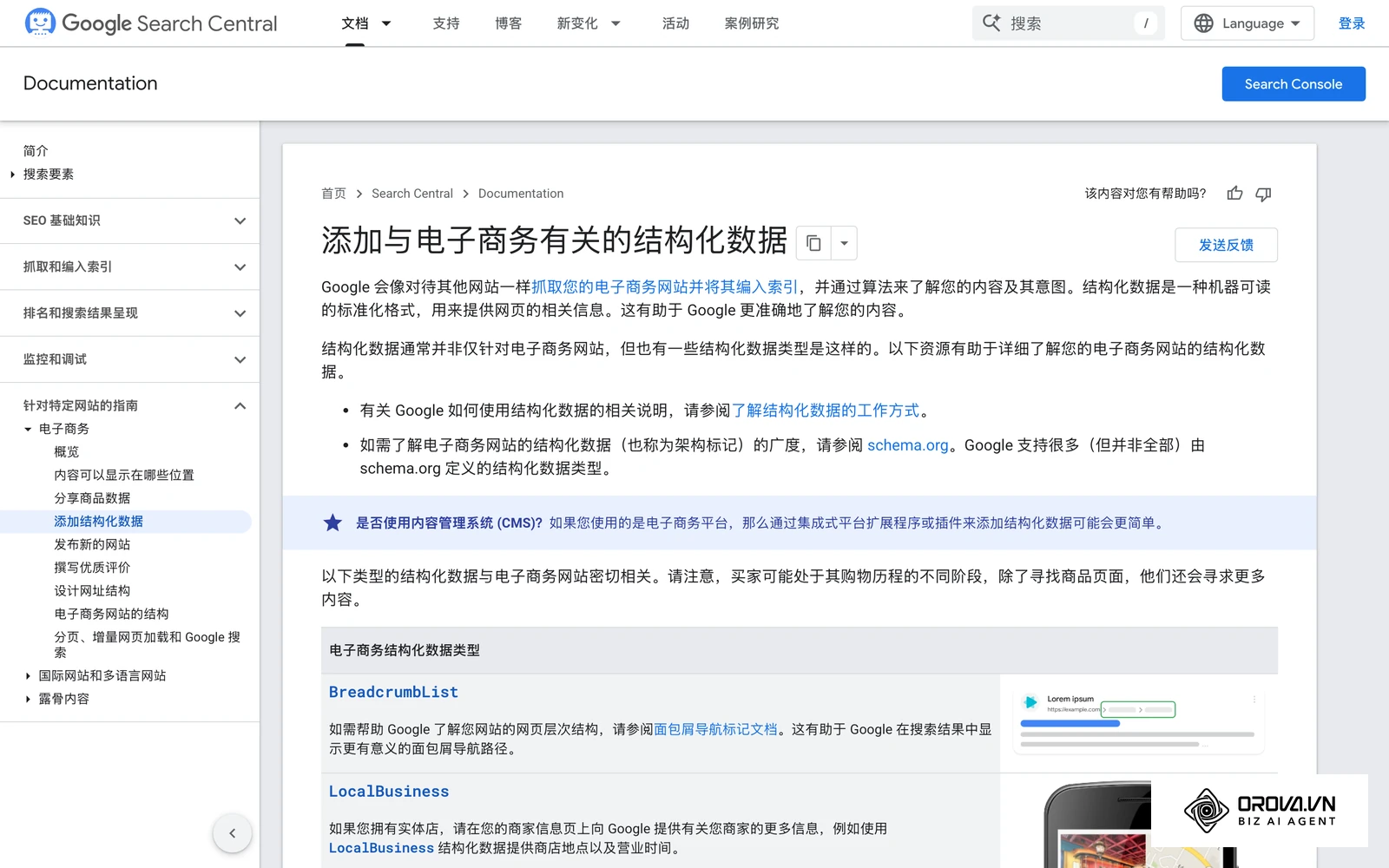The image size is (1389, 868).
Task: Collapse sidebar with the left chevron button
Action: [x=232, y=833]
